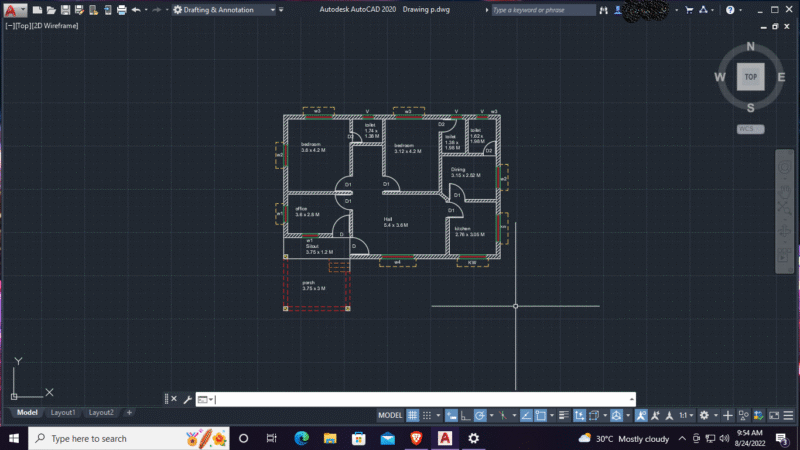Open Customize Quick Access Toolbar arrow
Image resolution: width=800 pixels, height=450 pixels.
tap(281, 10)
